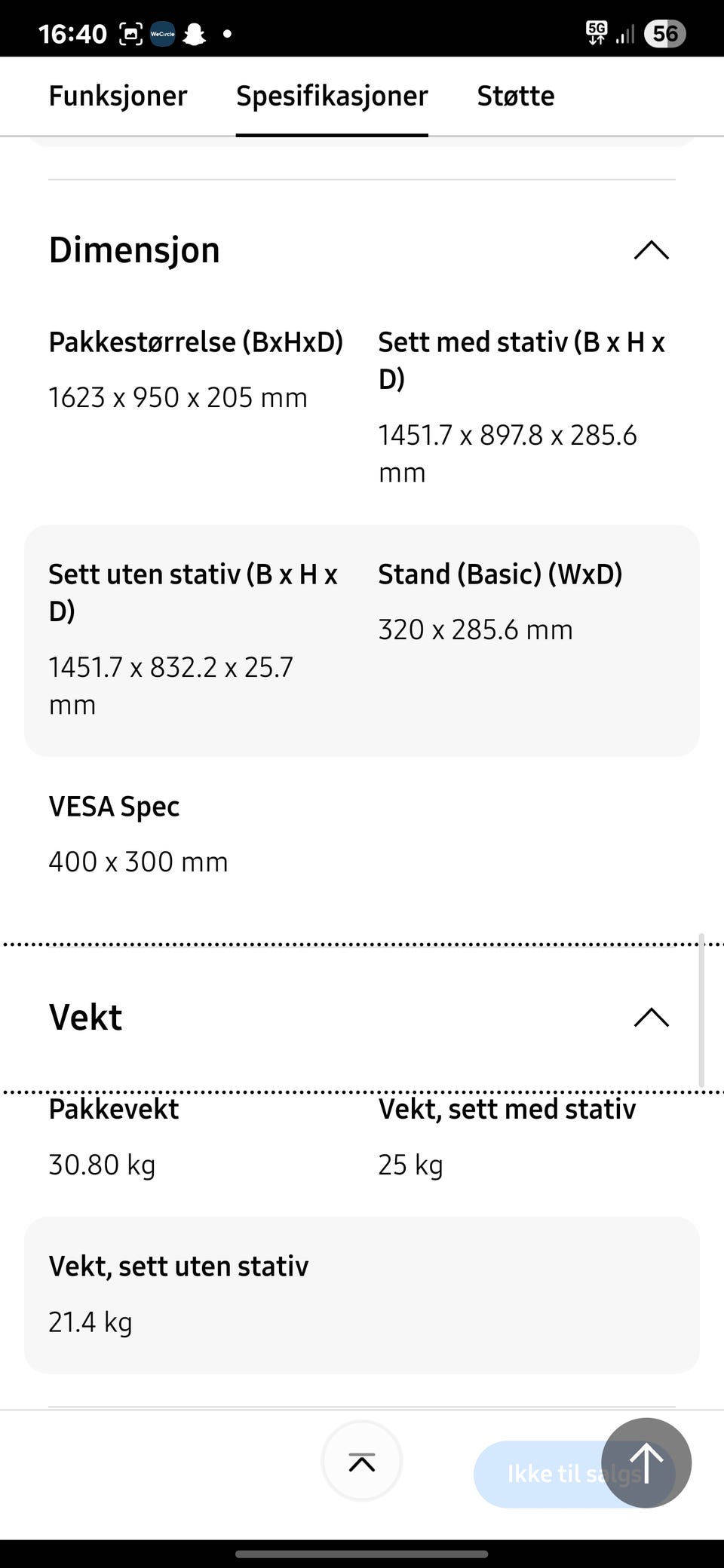
Task: Tap the Vekt section heading
Action: [x=85, y=1018]
